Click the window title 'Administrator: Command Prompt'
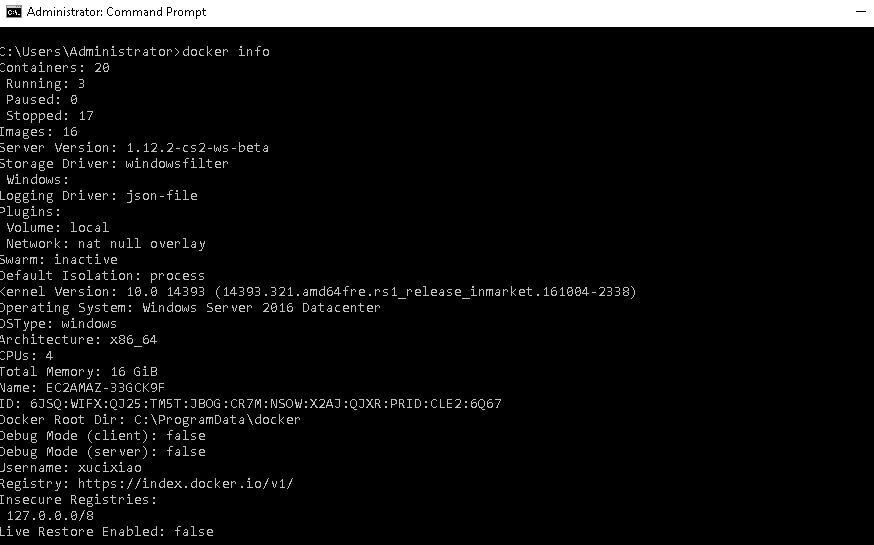Image resolution: width=874 pixels, height=545 pixels. point(116,12)
